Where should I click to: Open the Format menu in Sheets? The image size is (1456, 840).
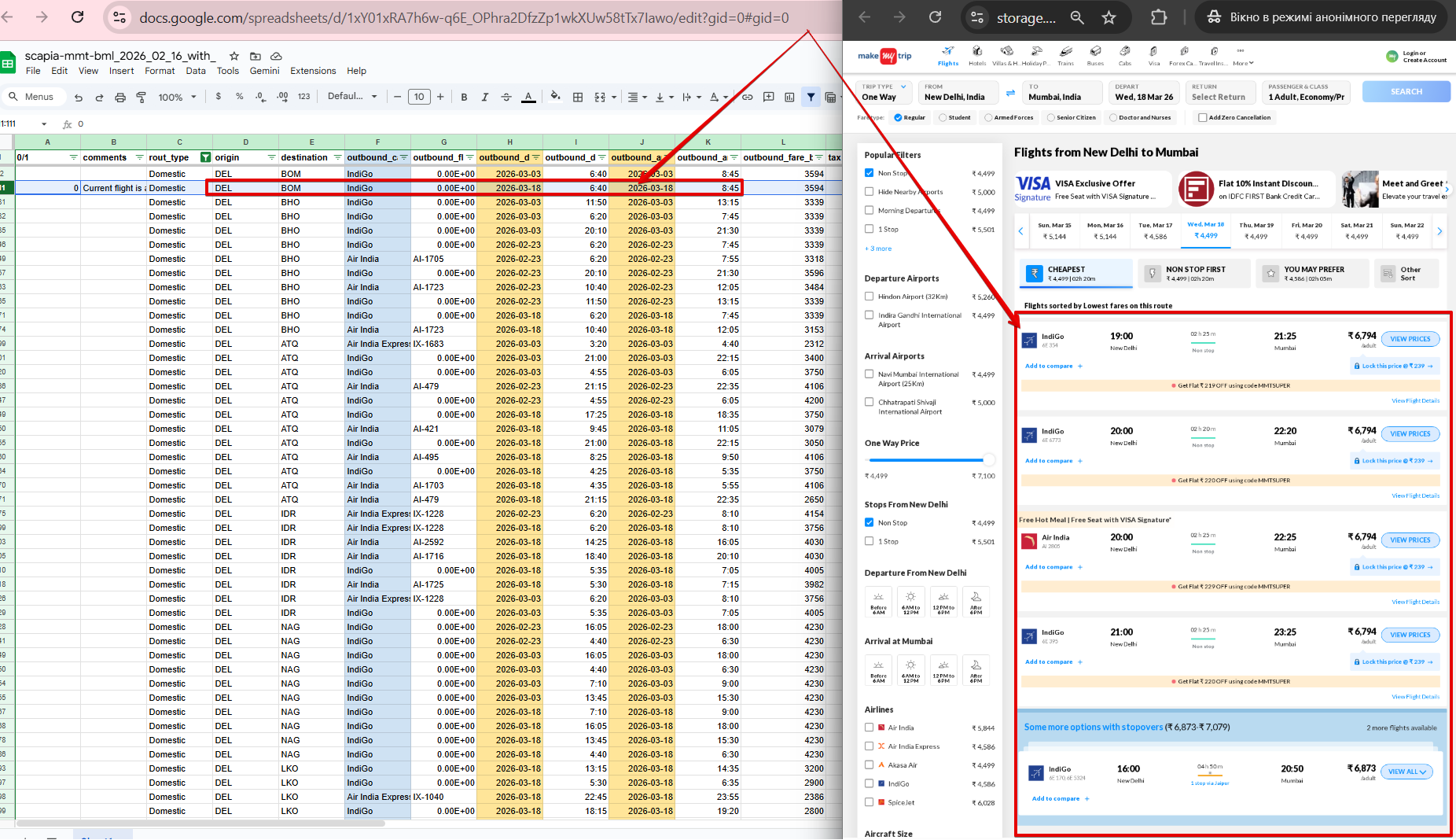(160, 71)
